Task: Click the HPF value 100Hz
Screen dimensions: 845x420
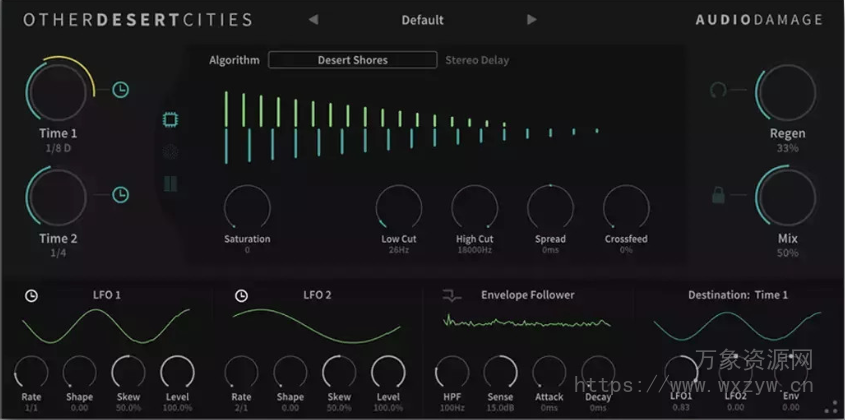Action: click(452, 408)
